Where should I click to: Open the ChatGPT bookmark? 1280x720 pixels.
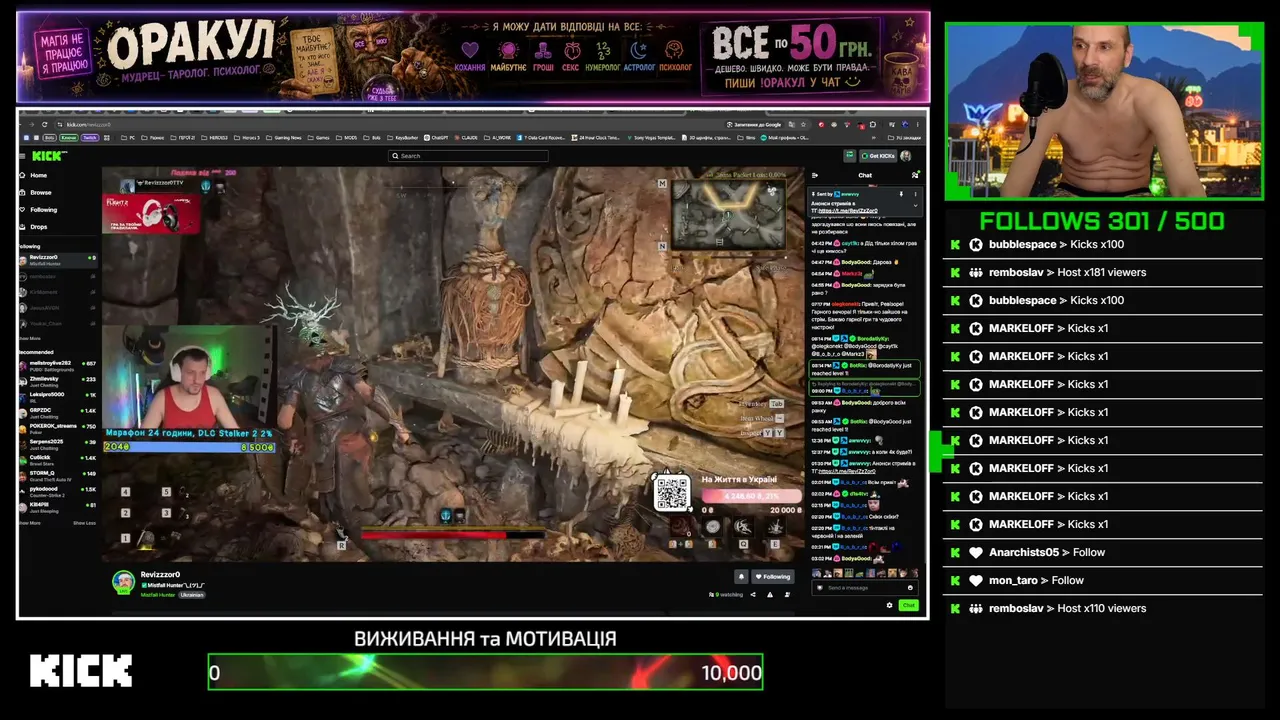pyautogui.click(x=436, y=138)
